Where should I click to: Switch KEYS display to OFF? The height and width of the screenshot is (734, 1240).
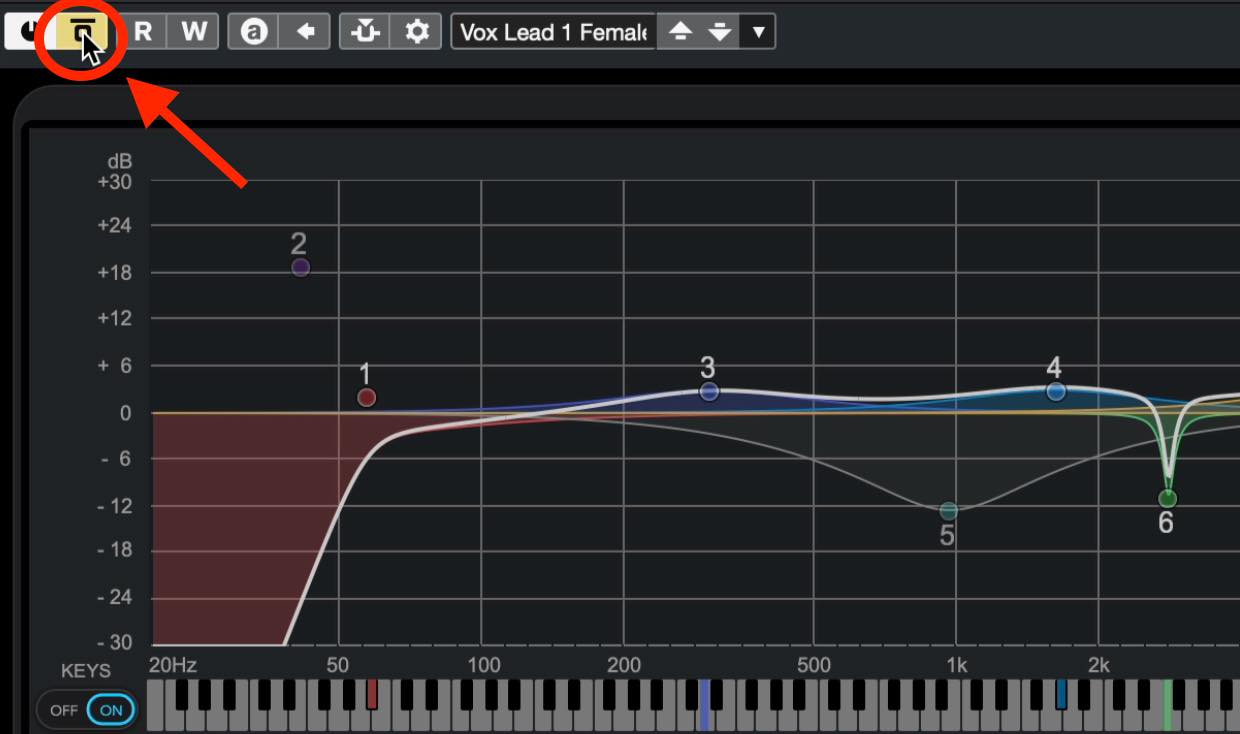pos(64,710)
